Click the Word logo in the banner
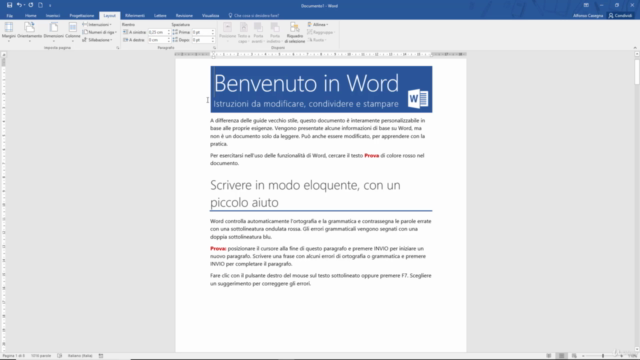 pos(418,98)
